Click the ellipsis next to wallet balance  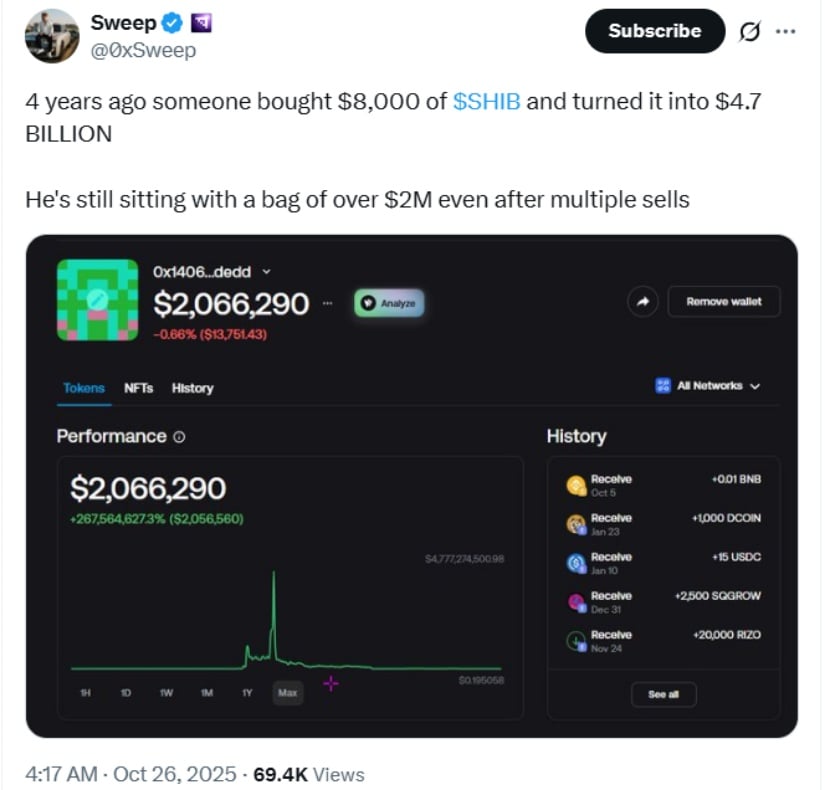pos(326,302)
